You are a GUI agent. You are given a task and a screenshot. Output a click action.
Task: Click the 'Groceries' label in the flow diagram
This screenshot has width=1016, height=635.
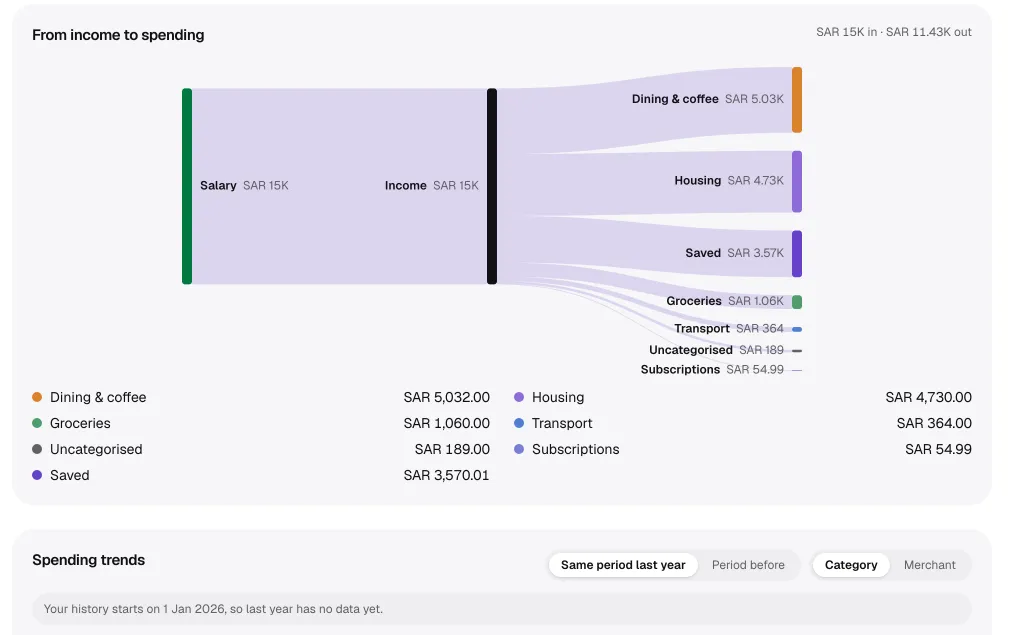tap(694, 301)
